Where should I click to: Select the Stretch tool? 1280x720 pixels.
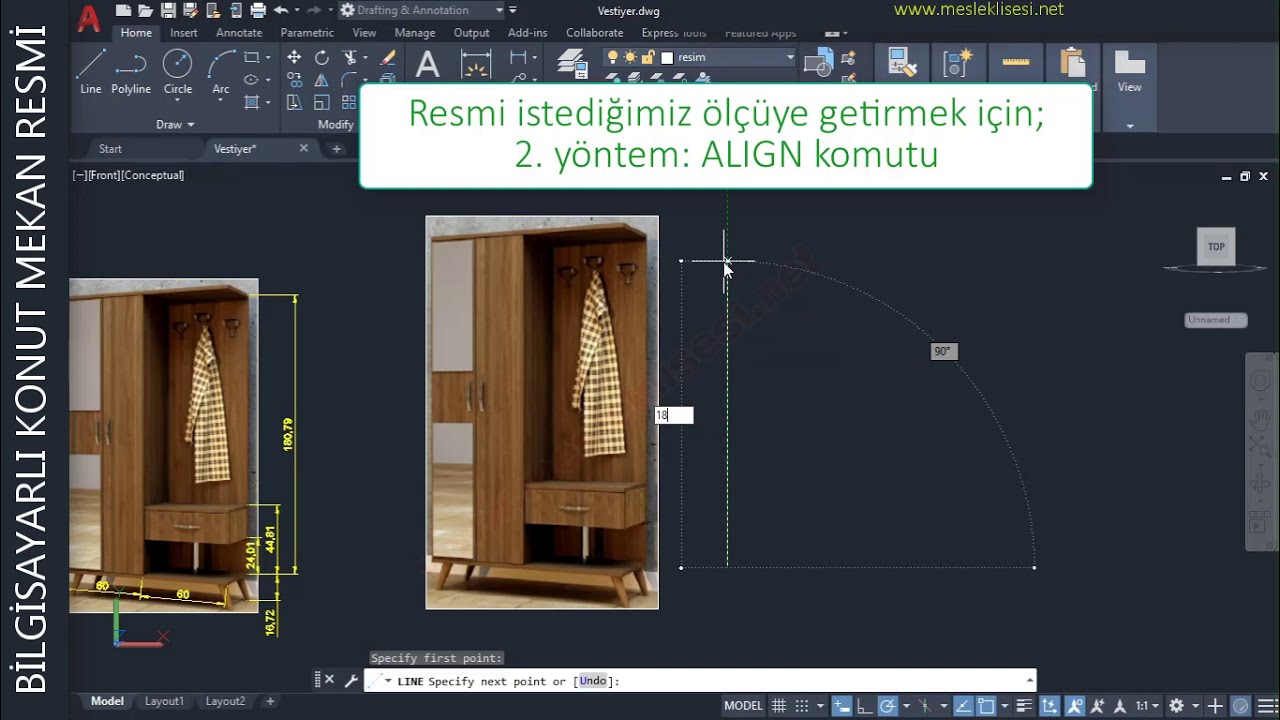tap(294, 102)
